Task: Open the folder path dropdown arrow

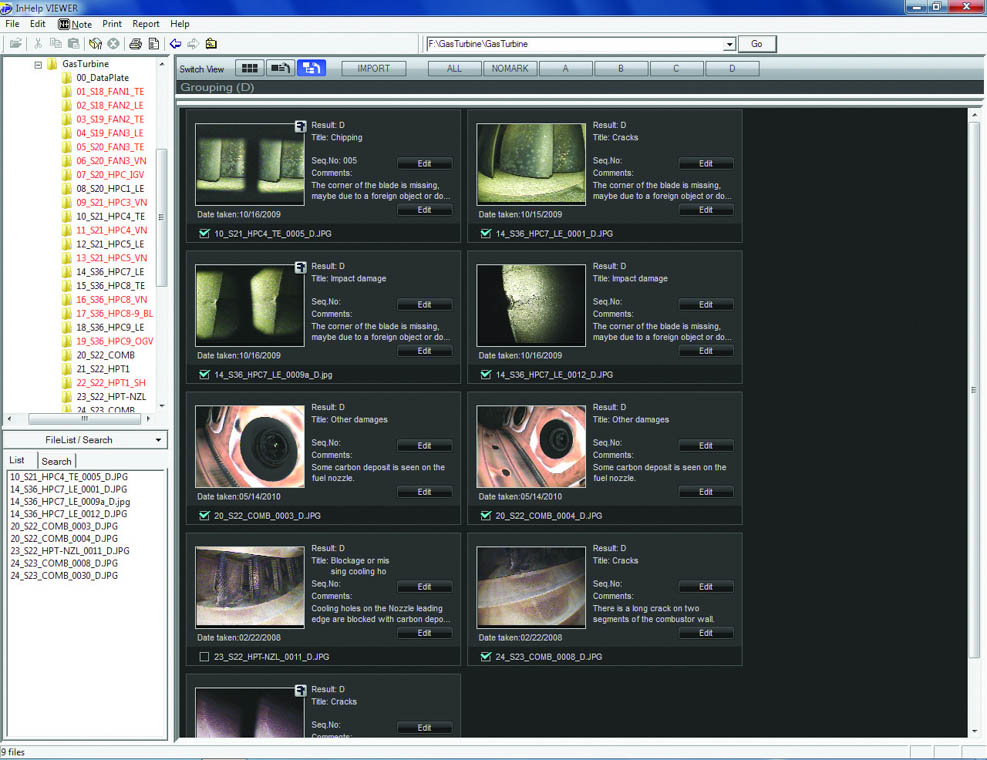Action: coord(729,44)
